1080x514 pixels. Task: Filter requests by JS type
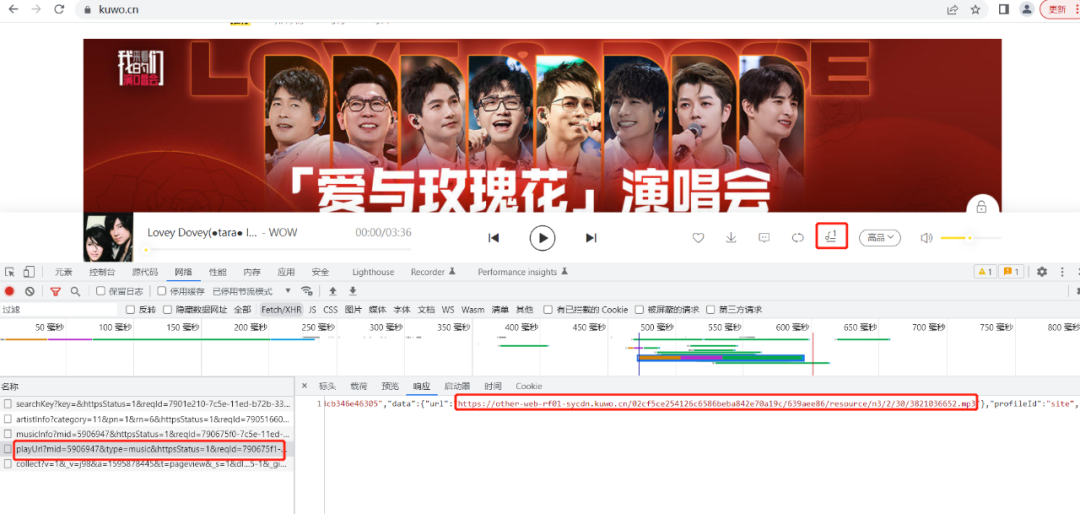tap(312, 309)
